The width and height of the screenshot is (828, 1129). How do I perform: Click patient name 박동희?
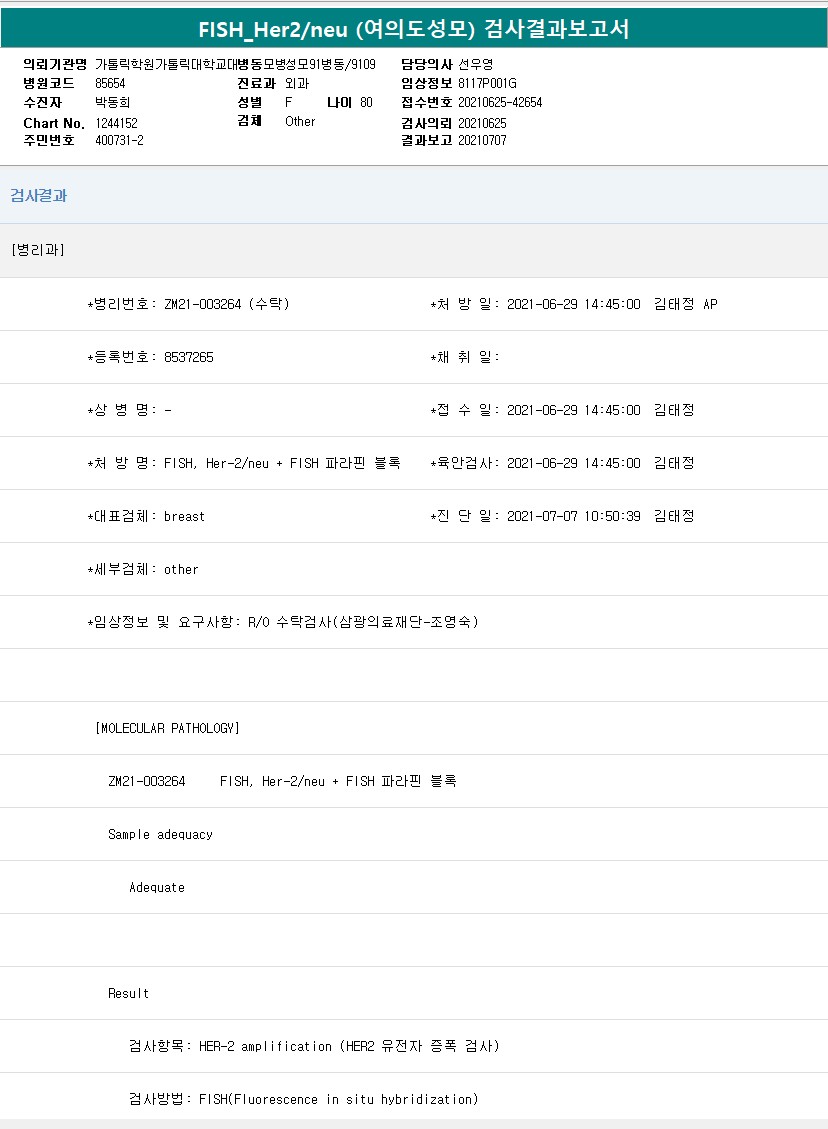(x=111, y=102)
